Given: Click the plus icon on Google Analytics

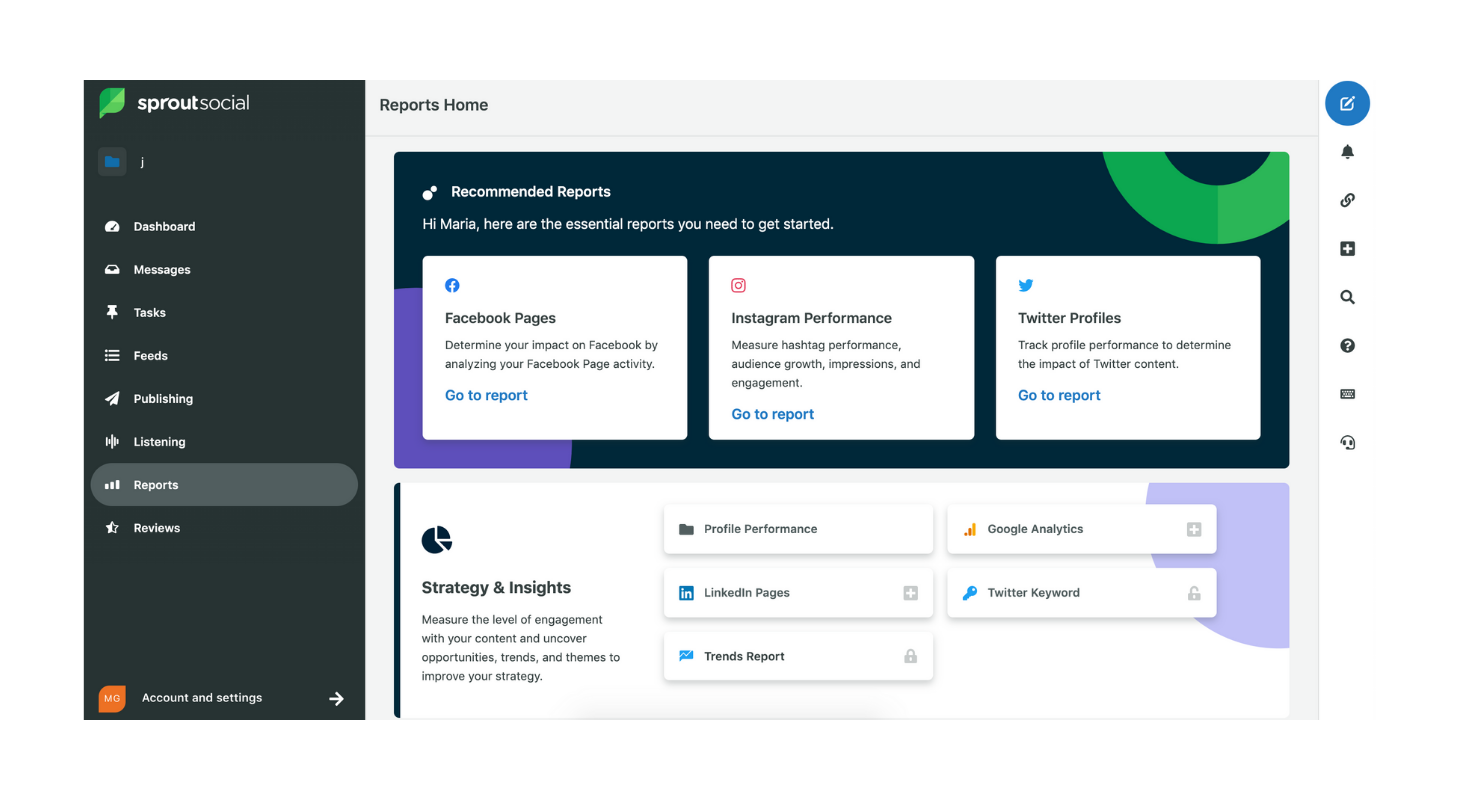Looking at the screenshot, I should point(1194,529).
